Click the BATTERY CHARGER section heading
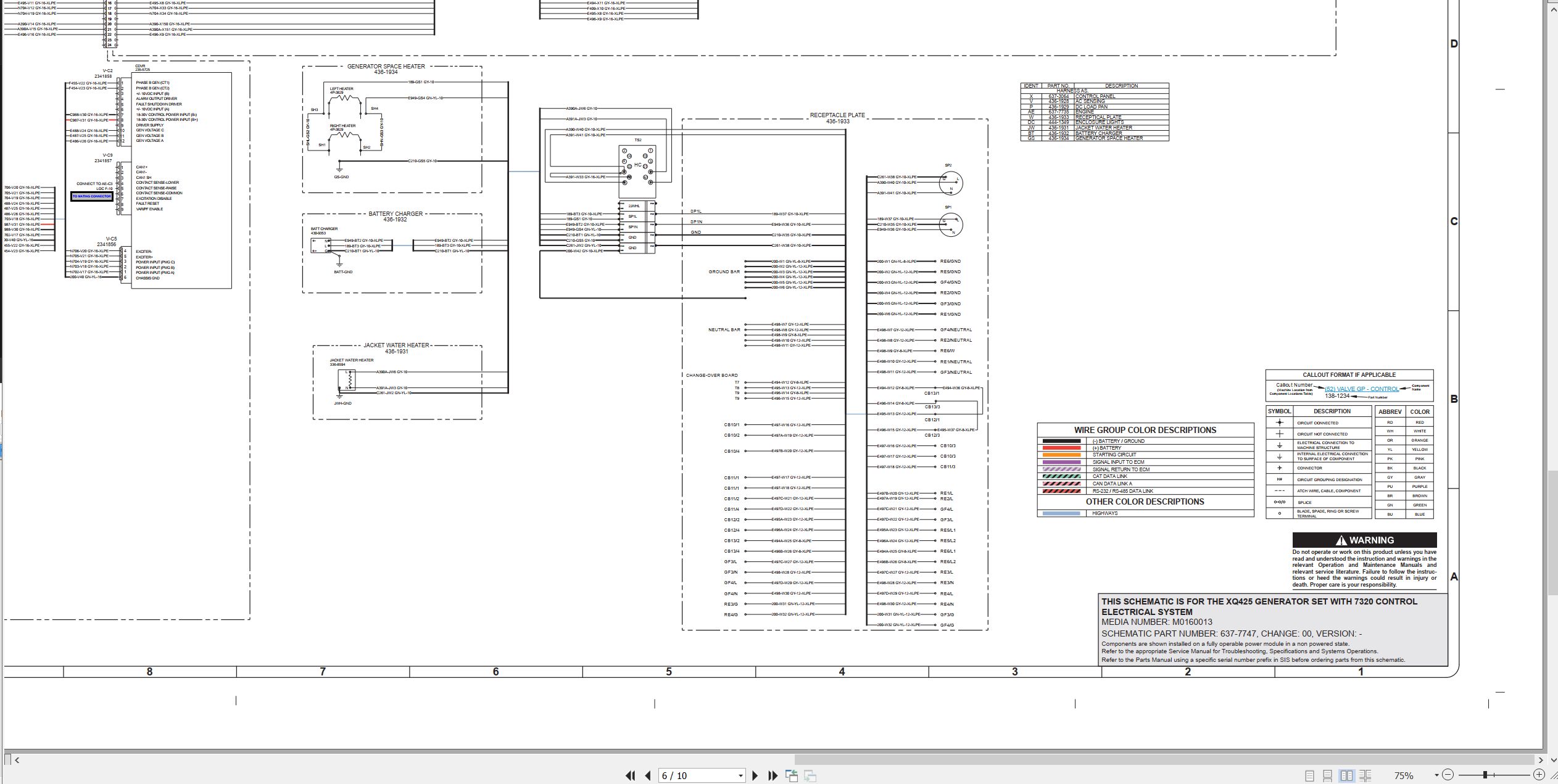1558x784 pixels. coord(396,214)
